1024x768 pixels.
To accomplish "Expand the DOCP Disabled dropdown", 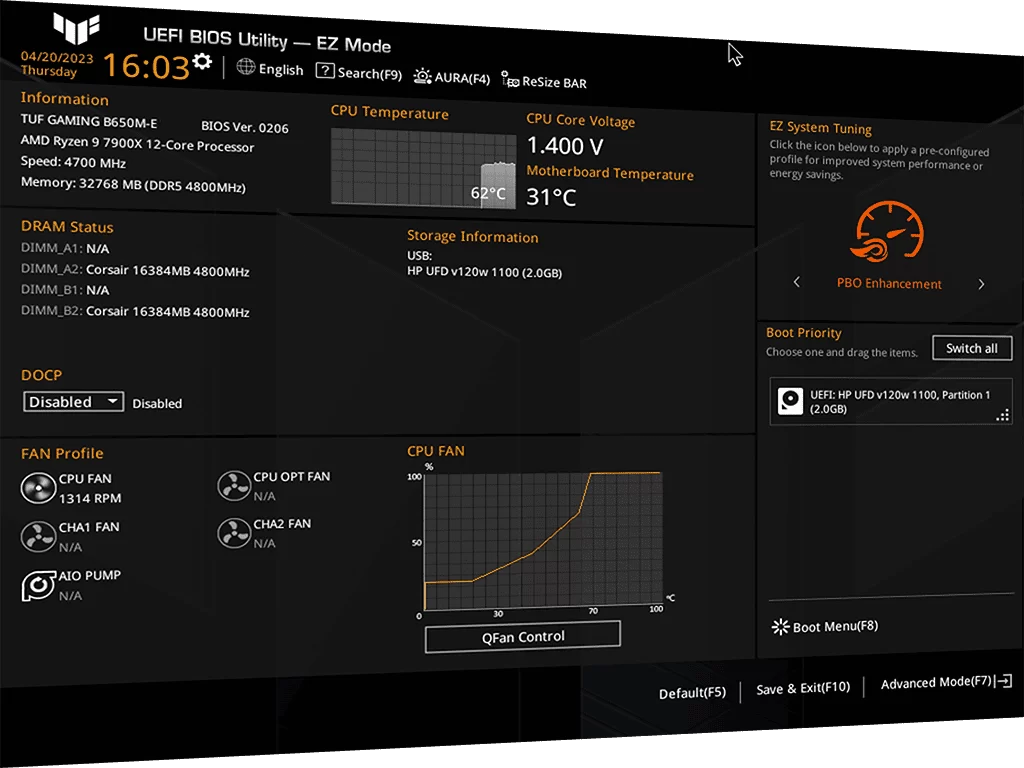I will point(73,402).
